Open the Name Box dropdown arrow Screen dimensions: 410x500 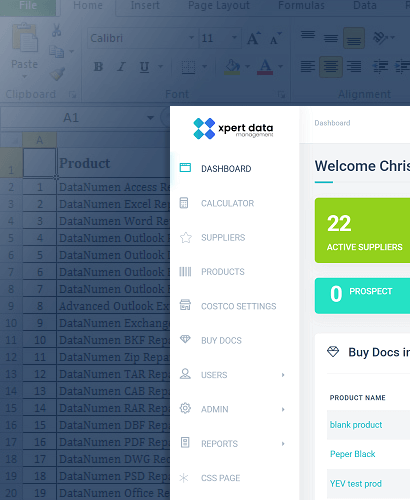click(x=151, y=118)
